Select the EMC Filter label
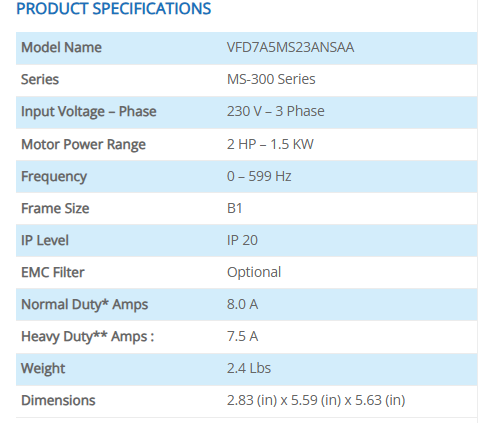The width and height of the screenshot is (483, 423). (53, 272)
